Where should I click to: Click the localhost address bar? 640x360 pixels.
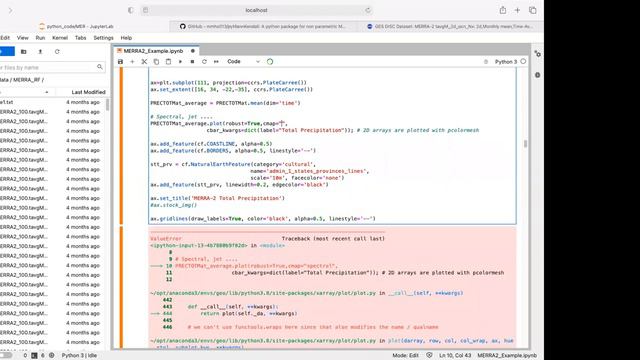click(256, 10)
